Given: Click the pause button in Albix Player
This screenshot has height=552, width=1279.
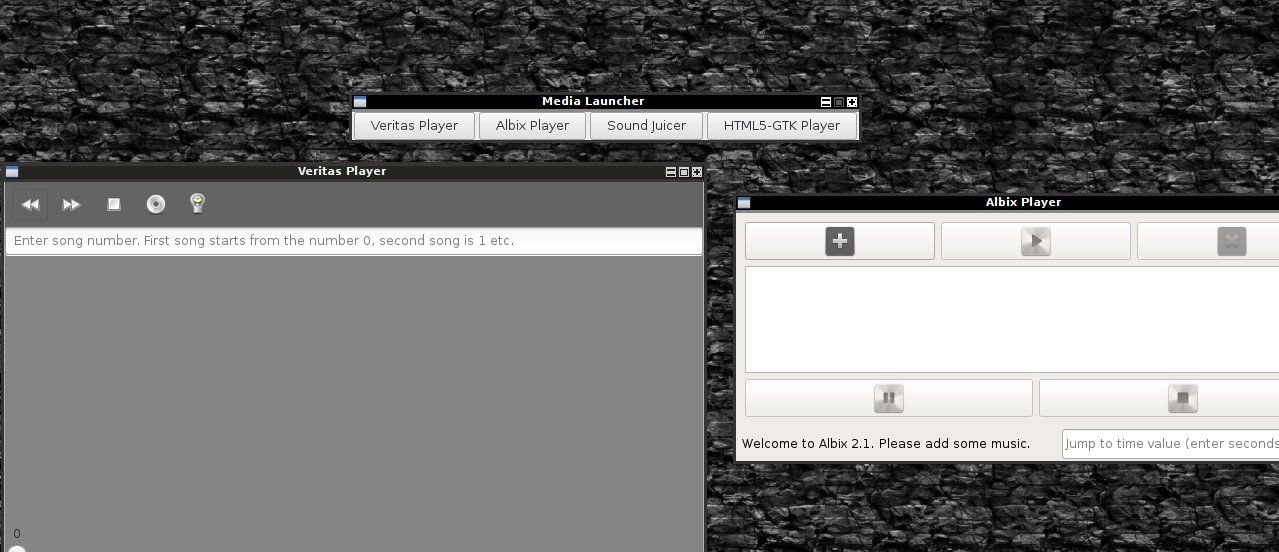Looking at the screenshot, I should (889, 398).
